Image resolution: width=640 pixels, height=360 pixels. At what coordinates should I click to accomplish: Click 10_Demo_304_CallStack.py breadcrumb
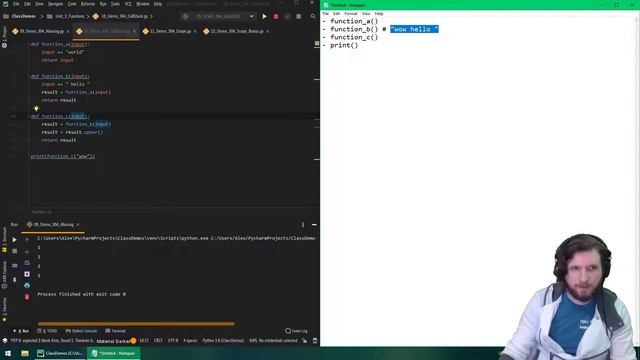(x=120, y=16)
